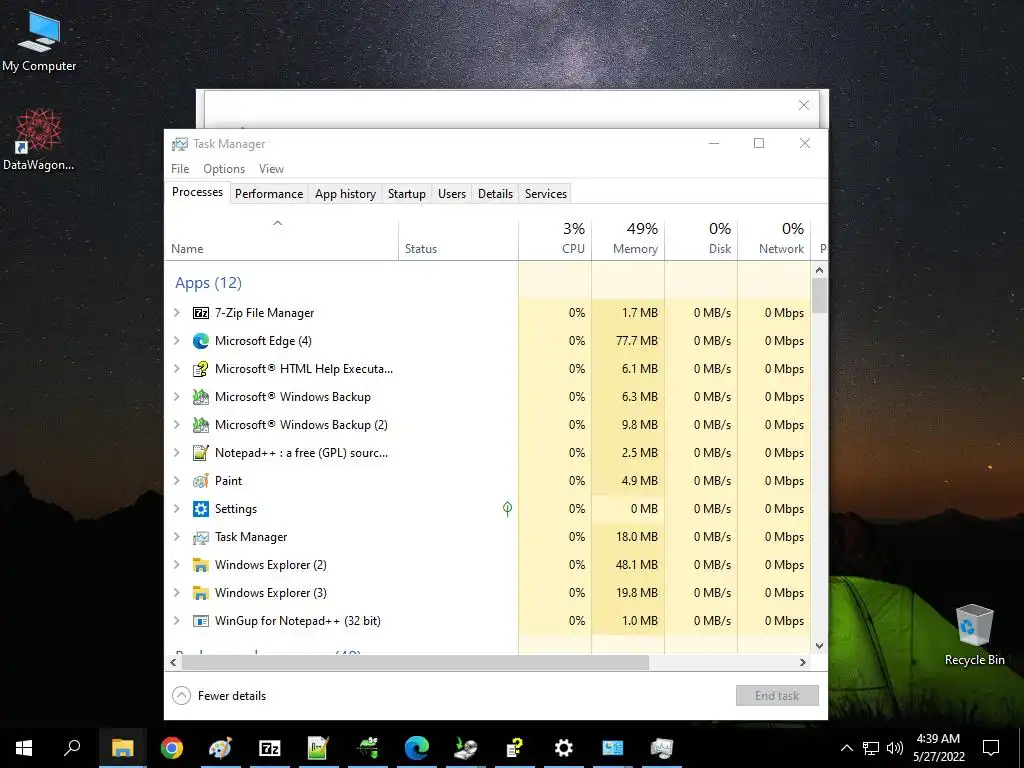Sort processes by Memory column
This screenshot has height=768, width=1024.
click(x=628, y=240)
